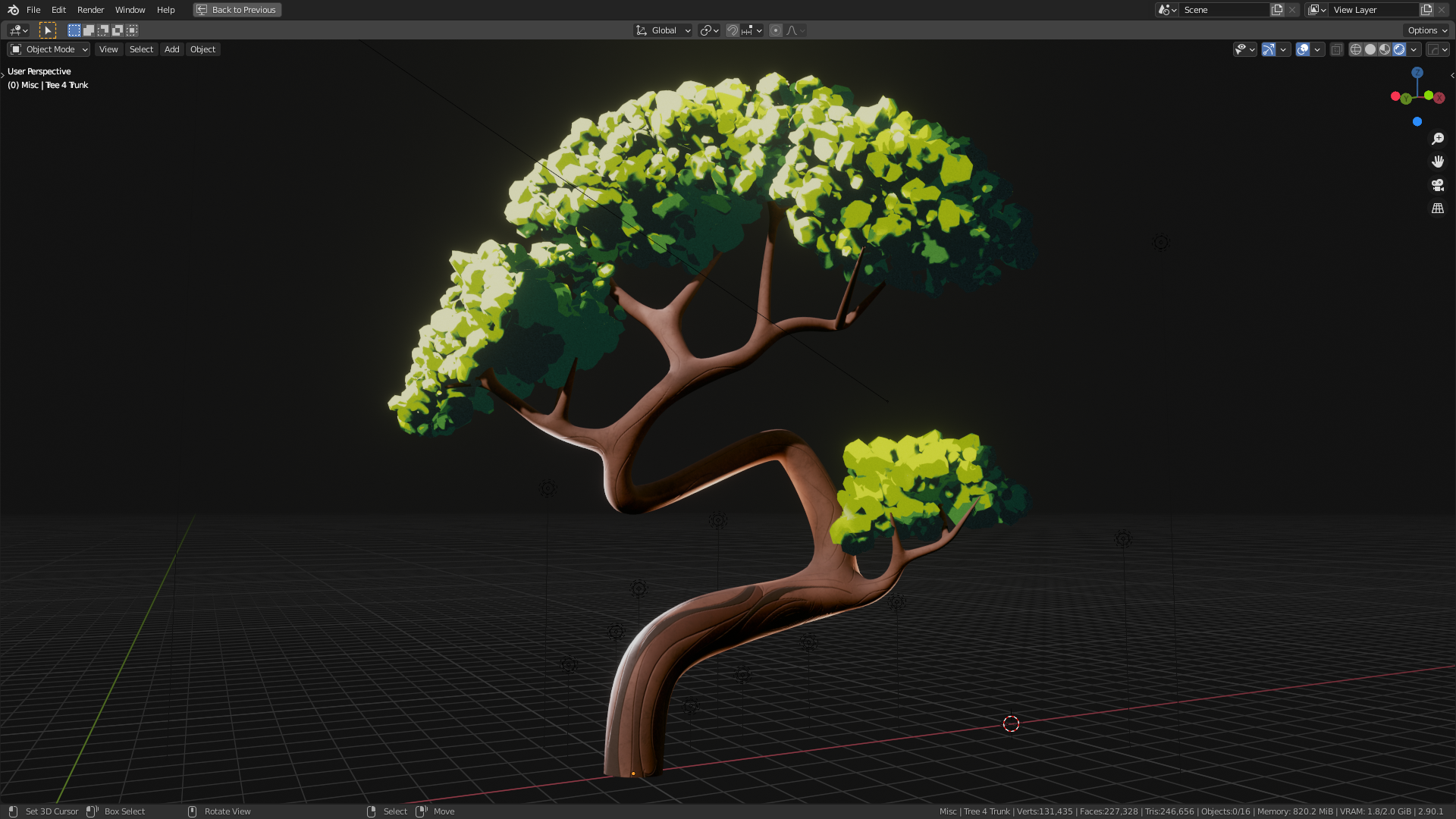Screen dimensions: 1456x819
Task: Set selection mode to Extend
Action: (89, 30)
